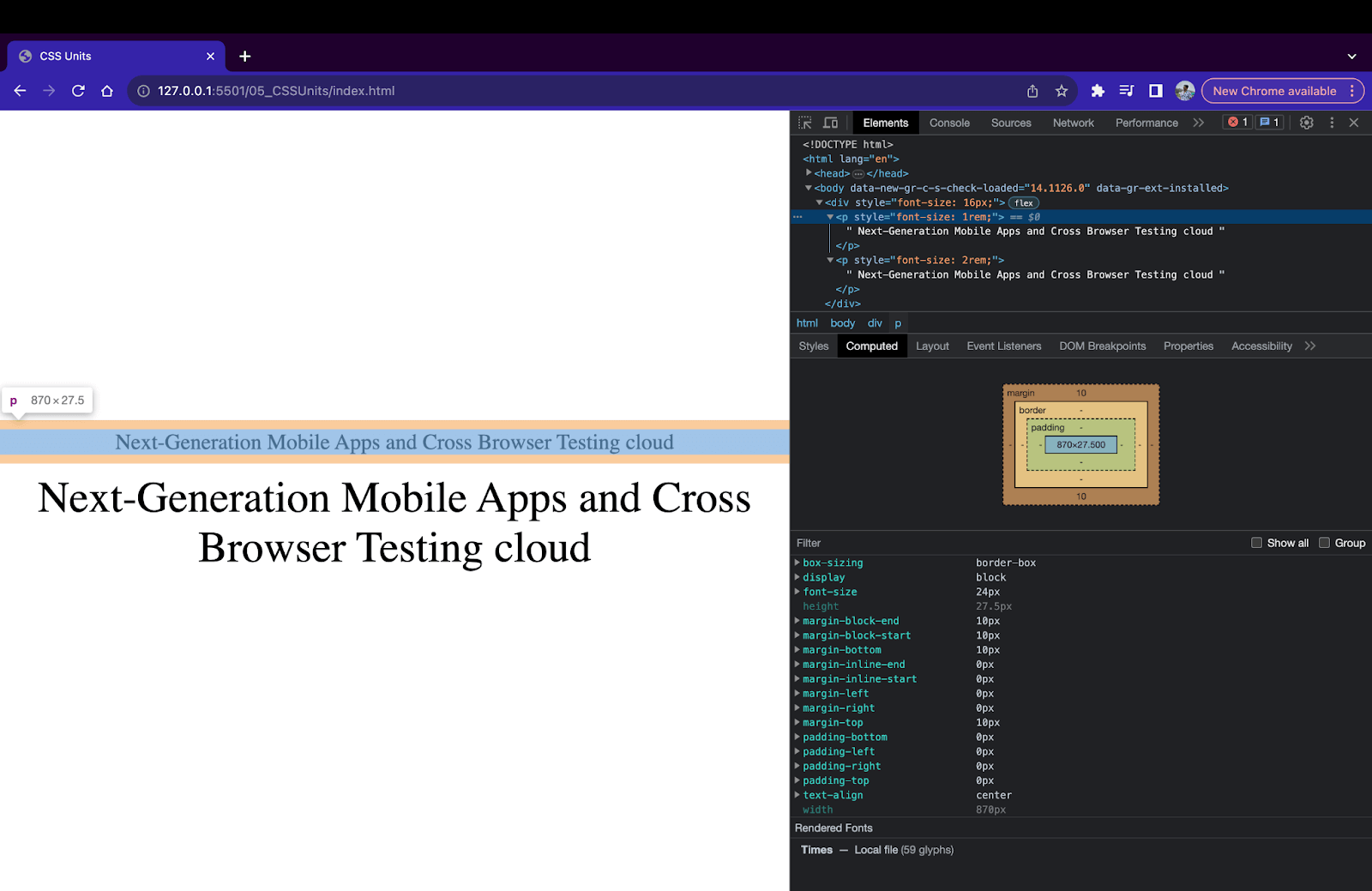Image resolution: width=1372 pixels, height=891 pixels.
Task: Click the error counter badge
Action: pyautogui.click(x=1237, y=122)
